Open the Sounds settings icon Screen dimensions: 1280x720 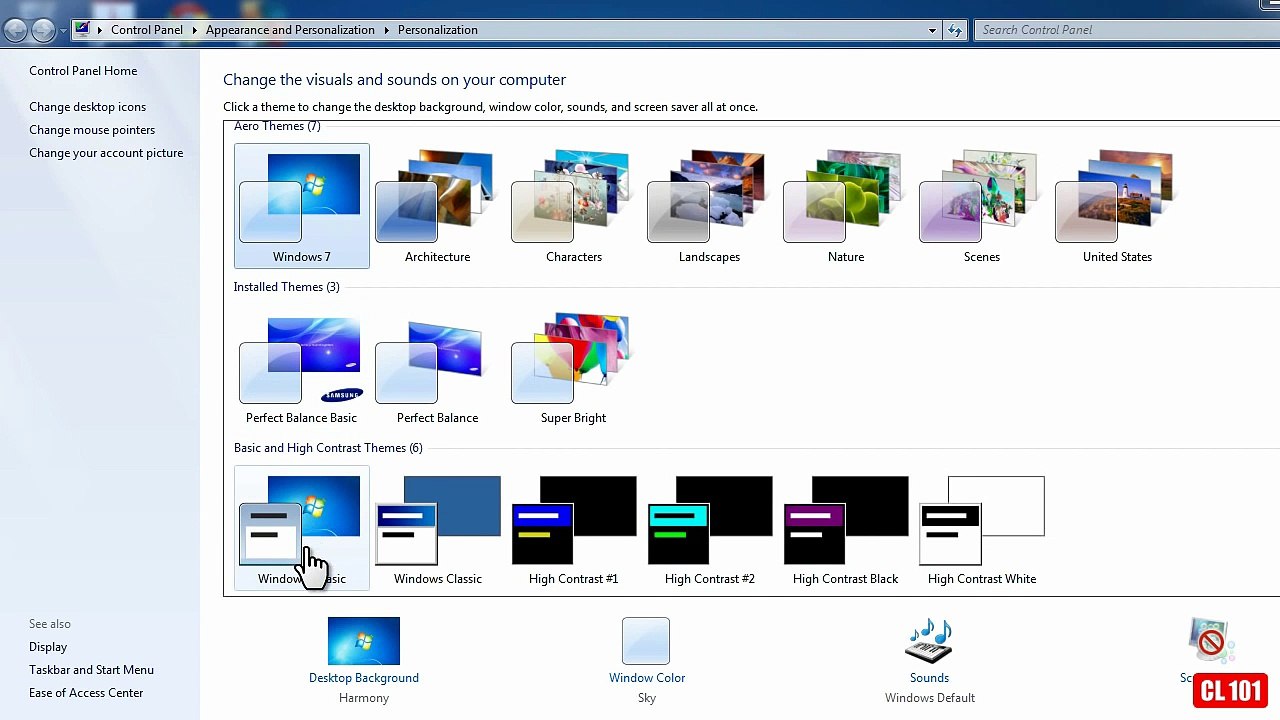point(929,641)
